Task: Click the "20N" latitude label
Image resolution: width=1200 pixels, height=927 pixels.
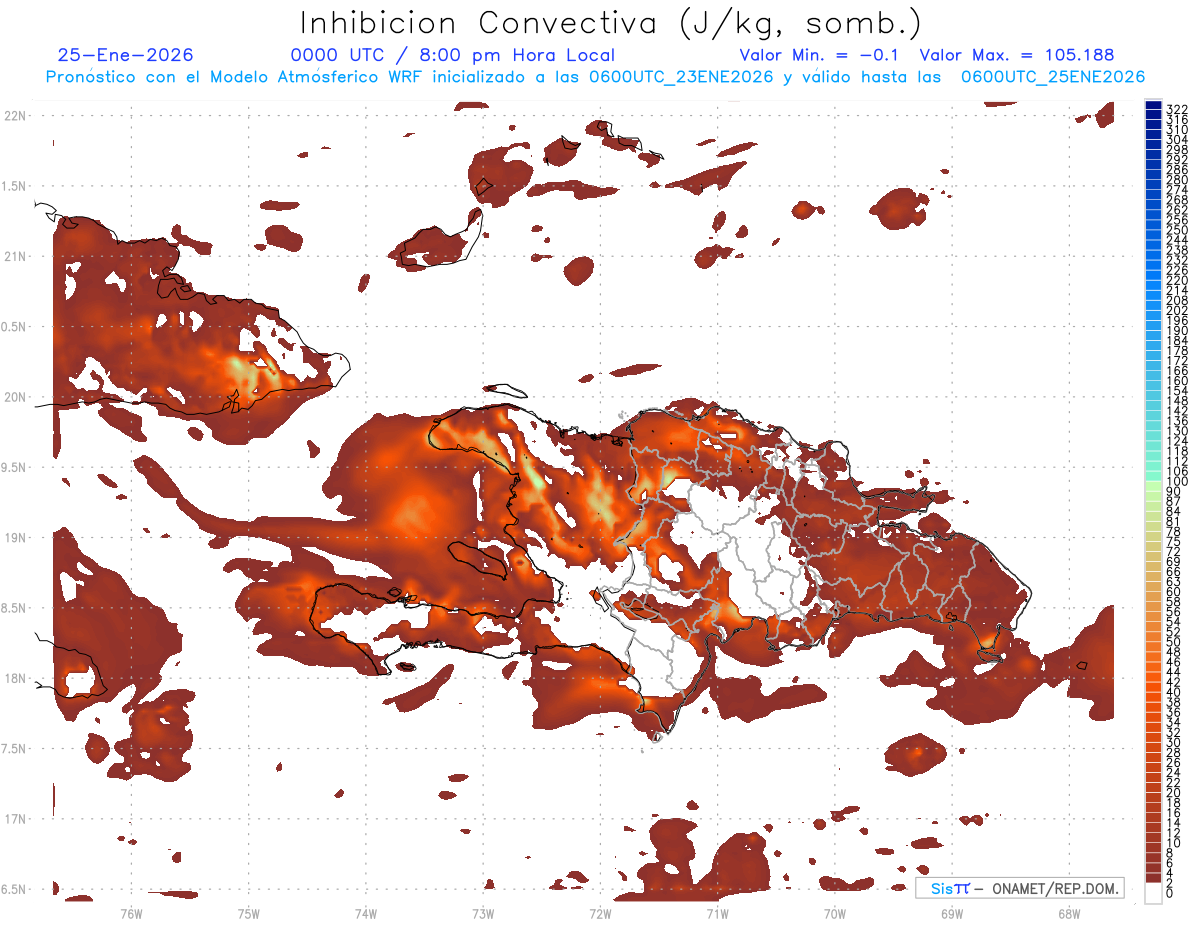Action: point(16,397)
